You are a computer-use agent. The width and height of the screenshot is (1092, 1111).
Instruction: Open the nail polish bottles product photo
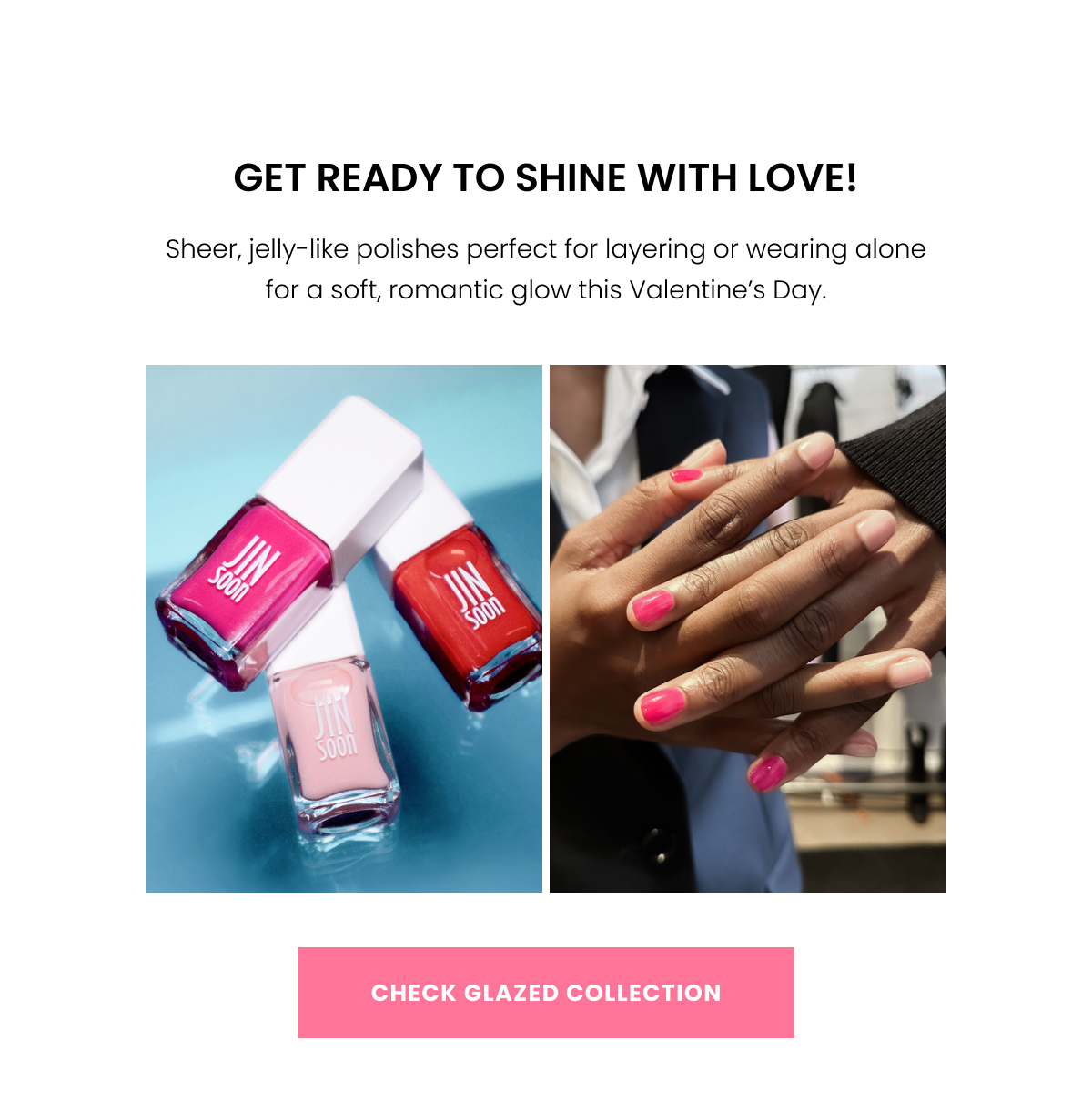pyautogui.click(x=344, y=629)
